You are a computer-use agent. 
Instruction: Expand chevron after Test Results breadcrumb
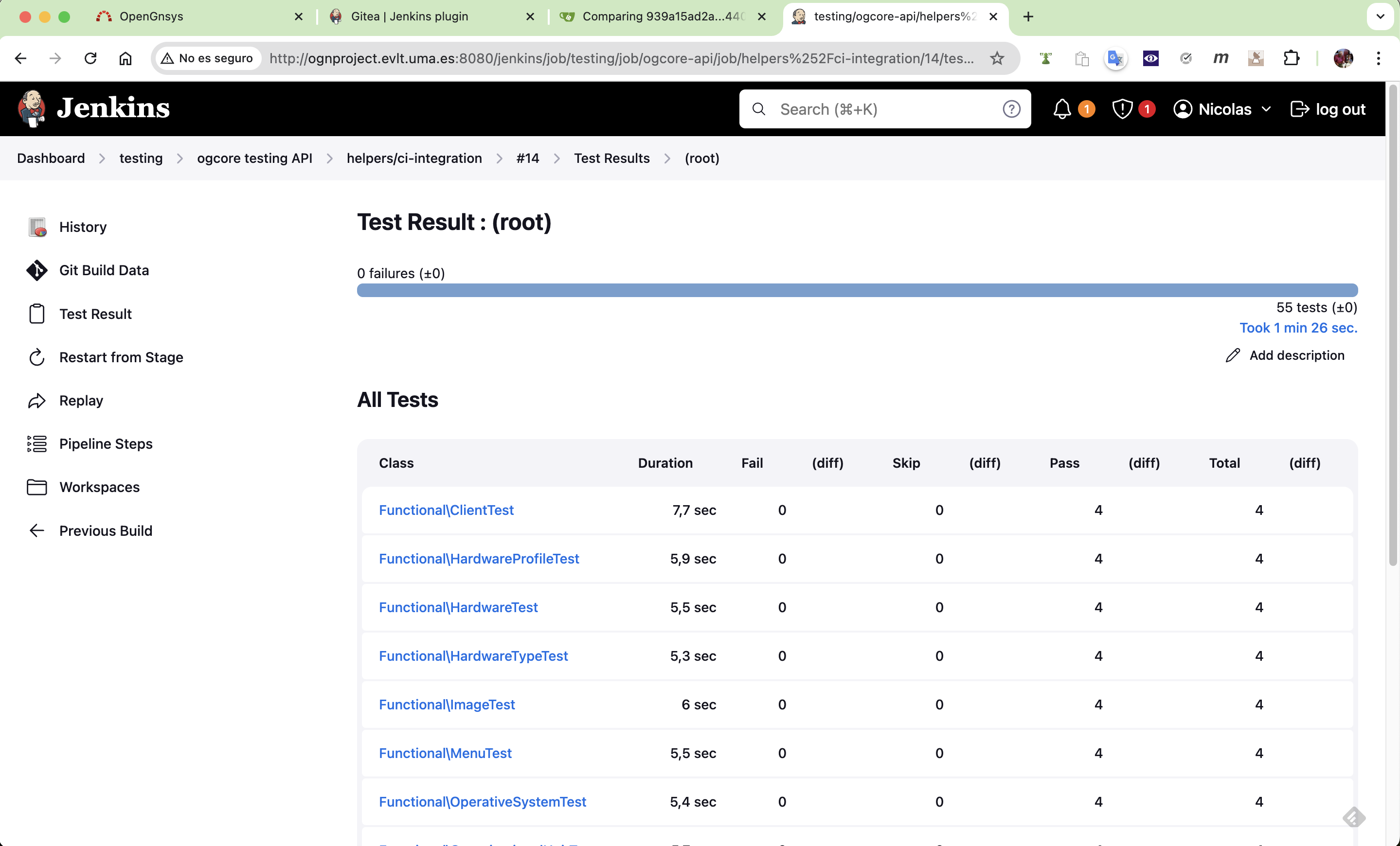(667, 159)
